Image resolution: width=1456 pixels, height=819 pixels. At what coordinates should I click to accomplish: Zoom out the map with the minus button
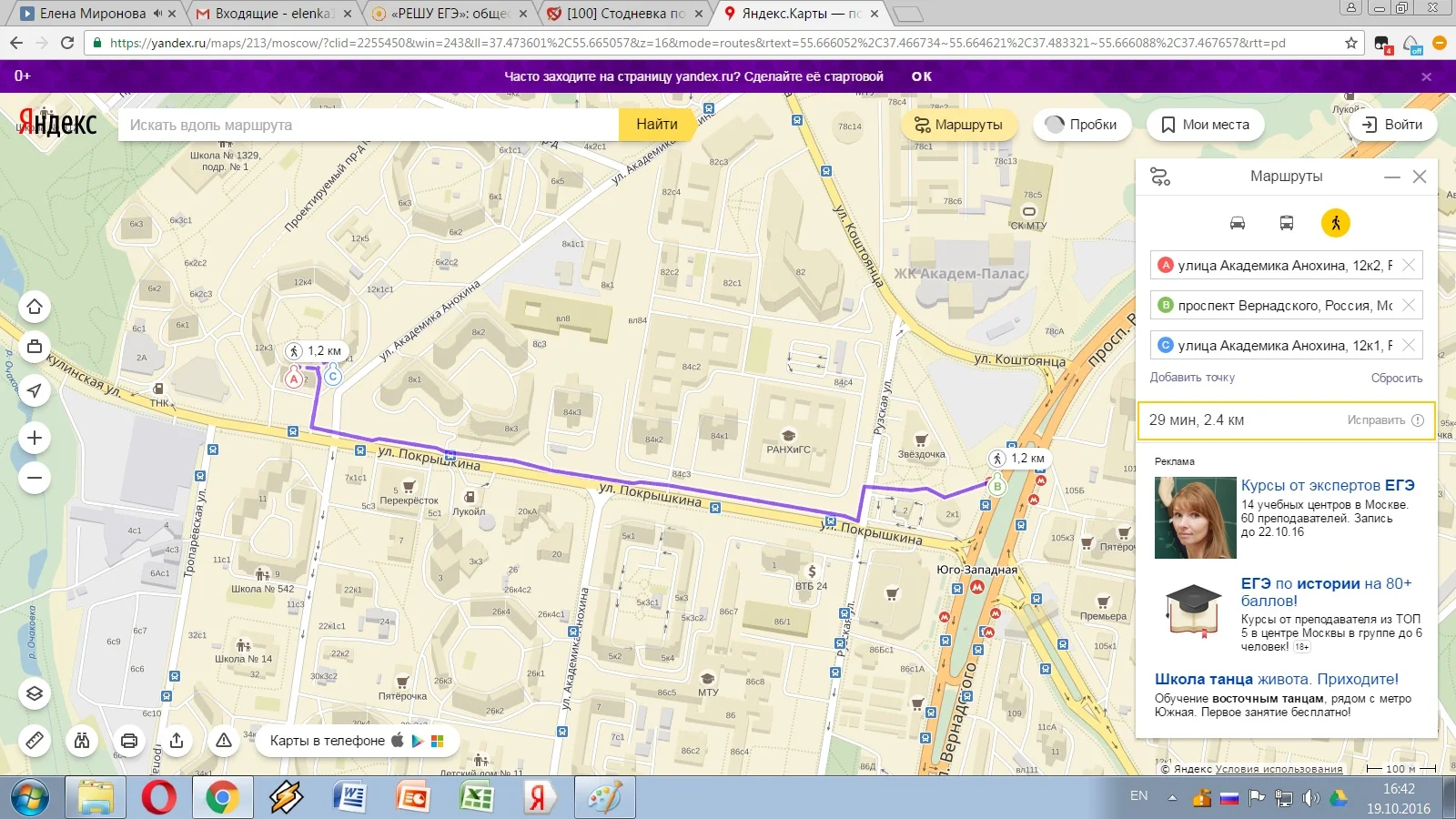click(35, 478)
